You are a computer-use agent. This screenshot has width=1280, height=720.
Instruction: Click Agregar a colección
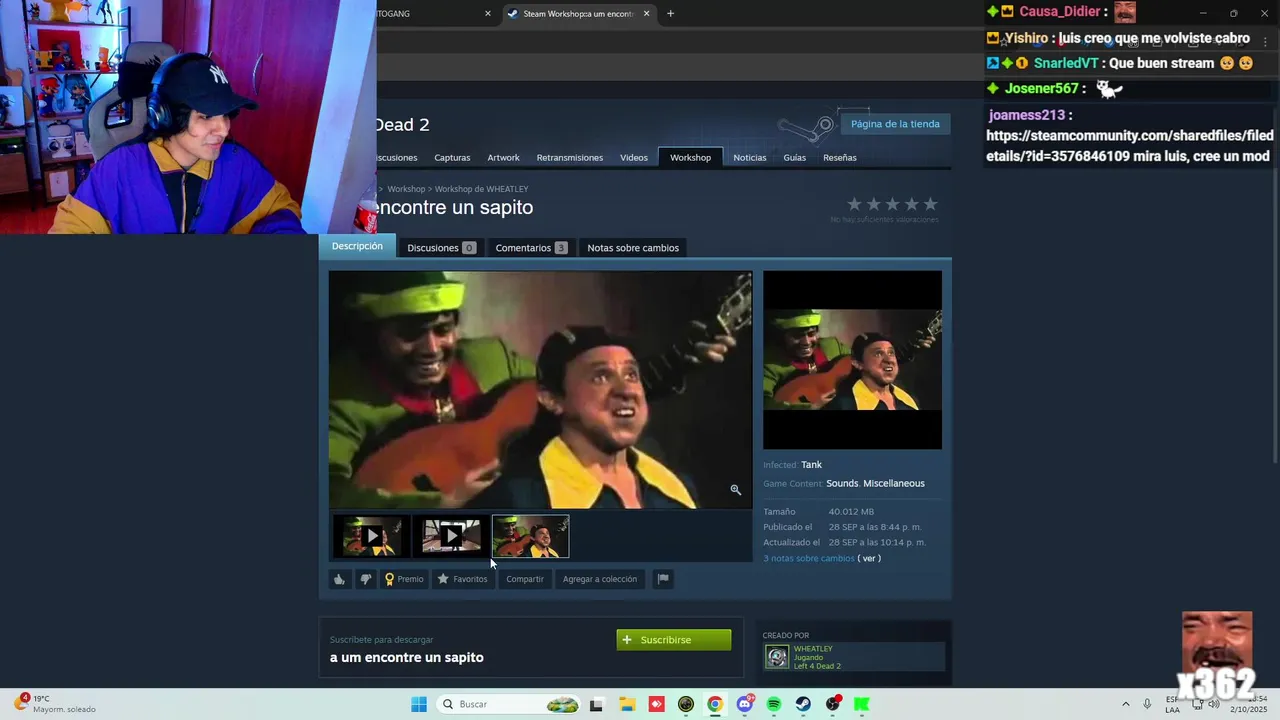point(600,579)
